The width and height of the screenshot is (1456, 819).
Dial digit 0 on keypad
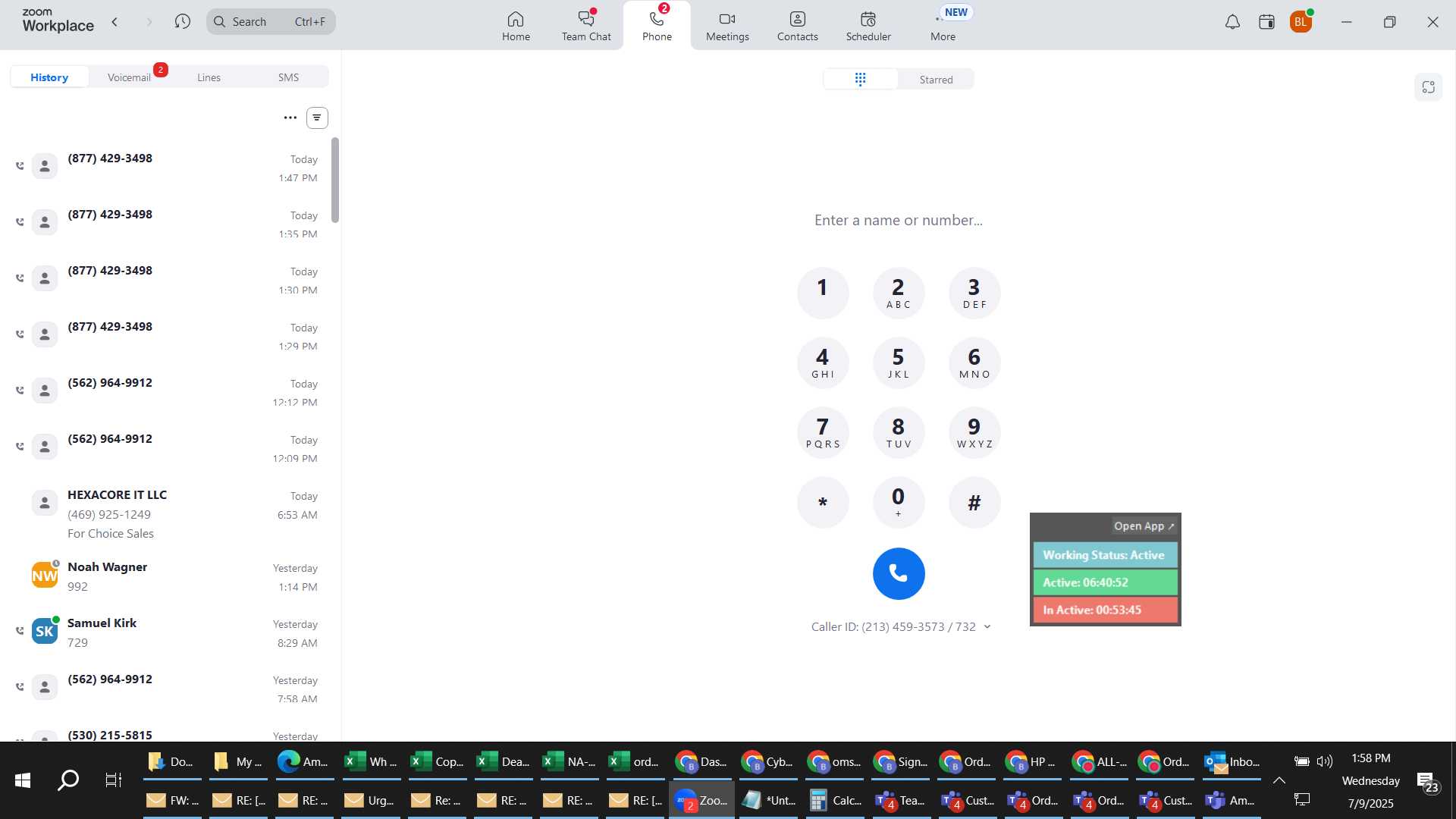pos(899,502)
